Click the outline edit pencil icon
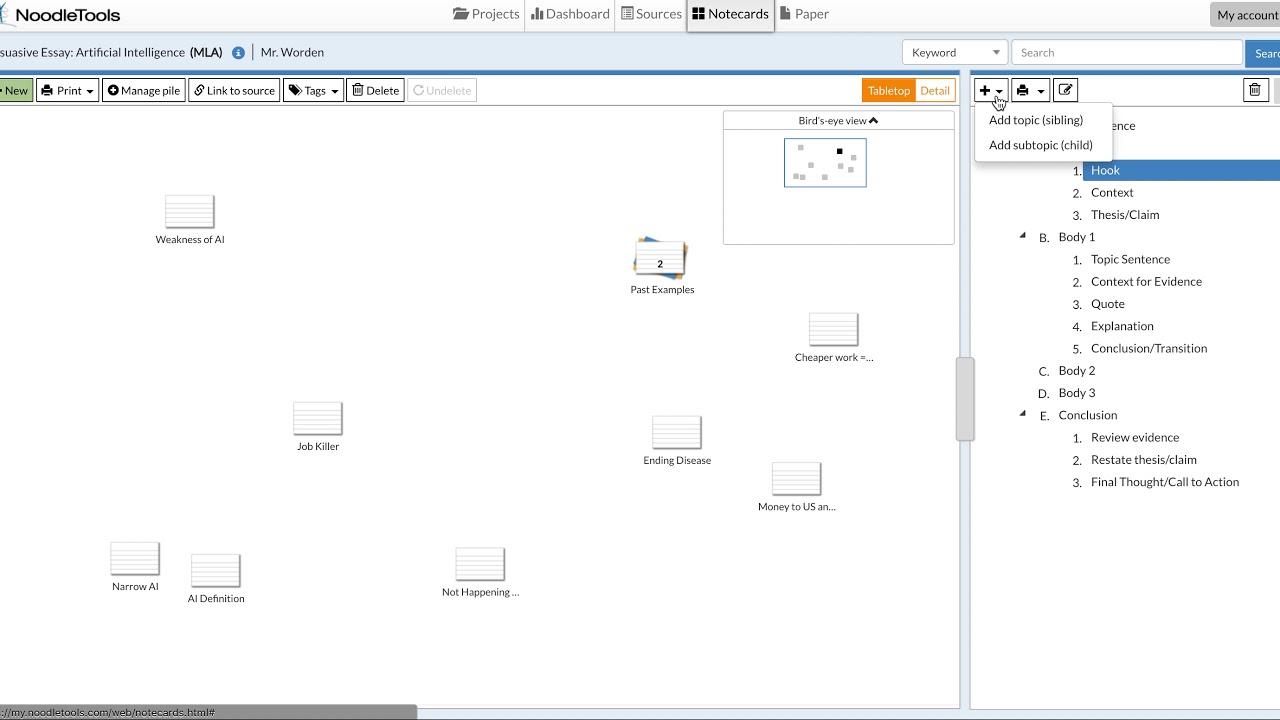 coord(1066,90)
